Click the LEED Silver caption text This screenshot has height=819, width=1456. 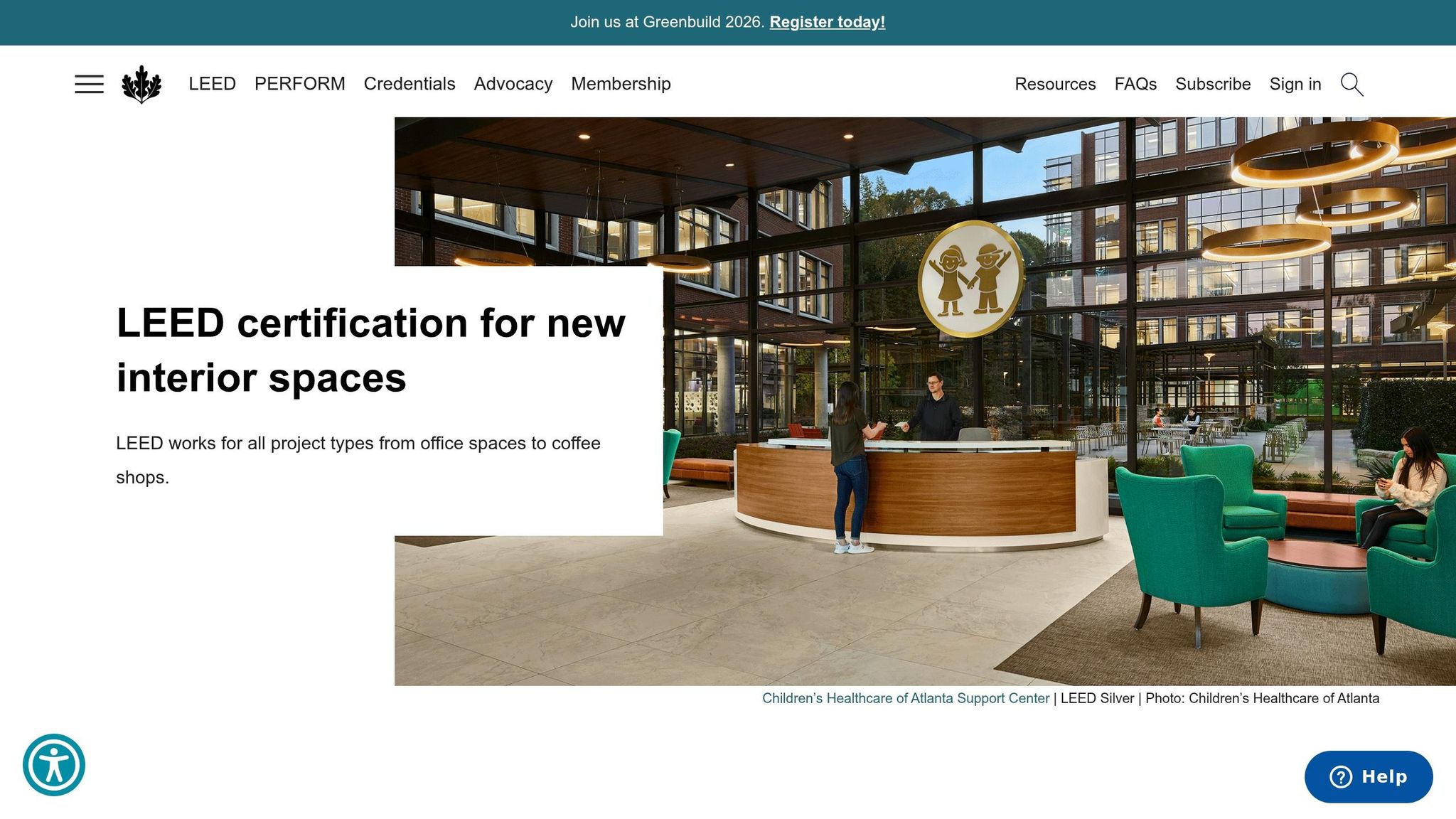[x=1097, y=698]
